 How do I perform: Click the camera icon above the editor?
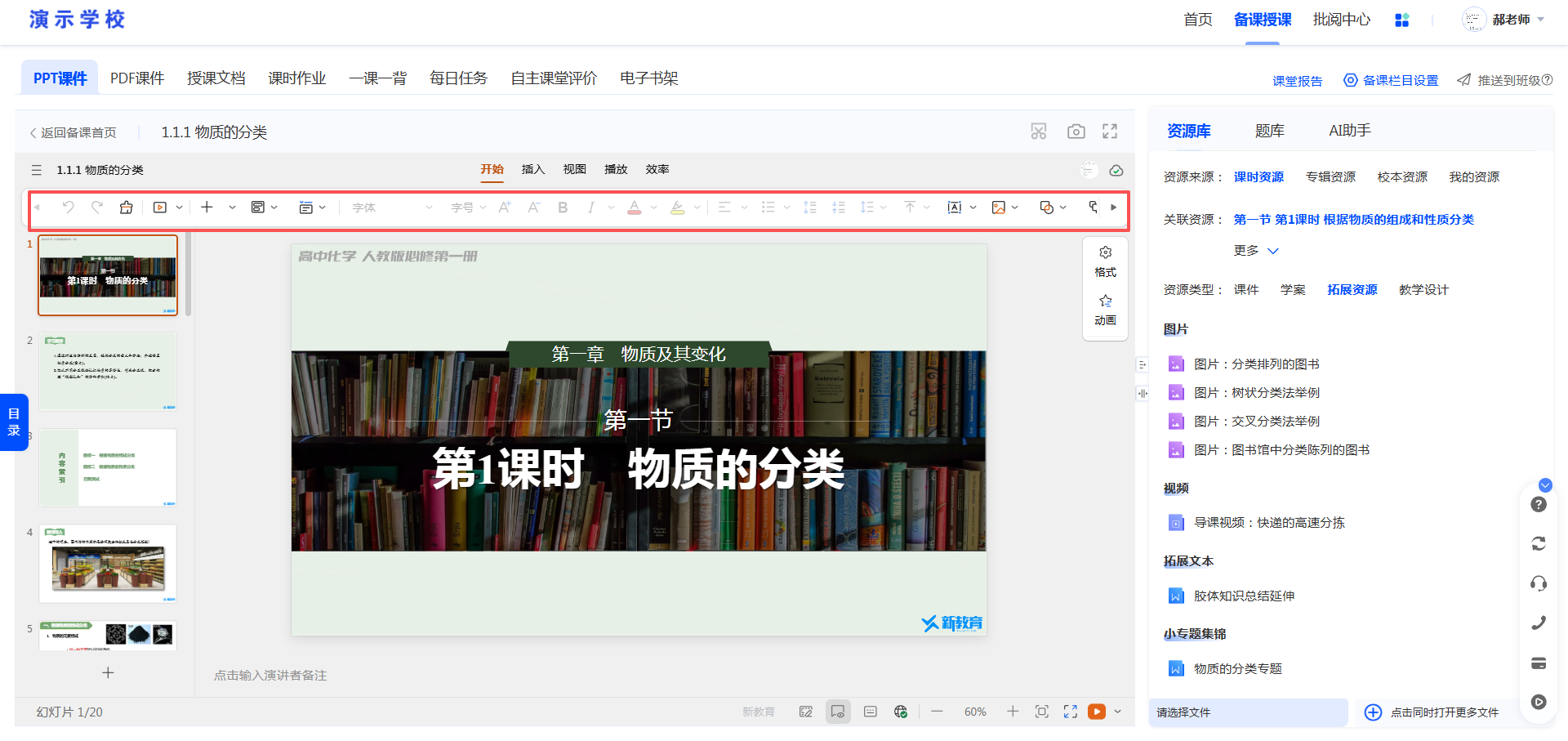(x=1076, y=132)
